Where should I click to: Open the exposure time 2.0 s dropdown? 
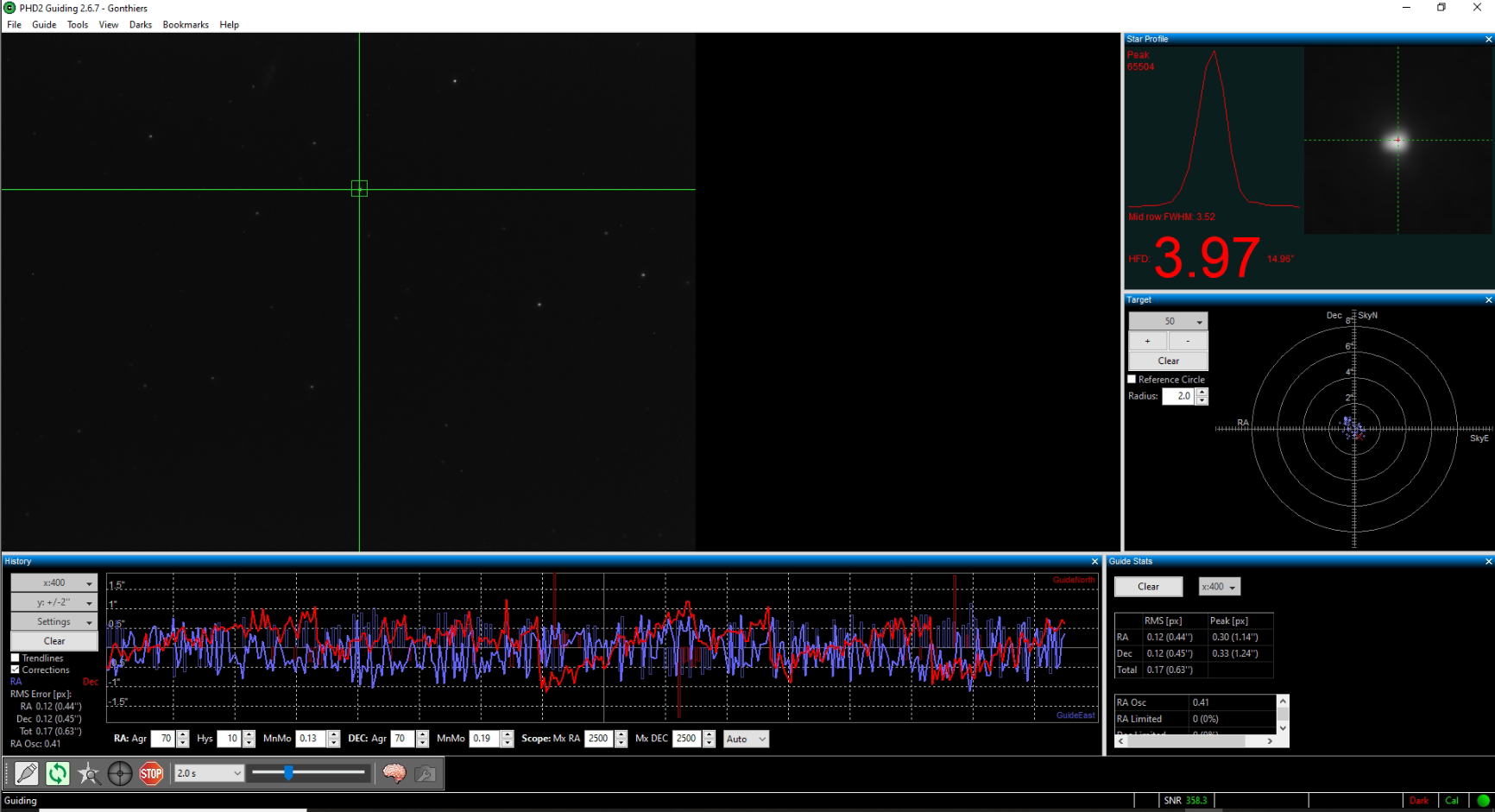tap(209, 773)
